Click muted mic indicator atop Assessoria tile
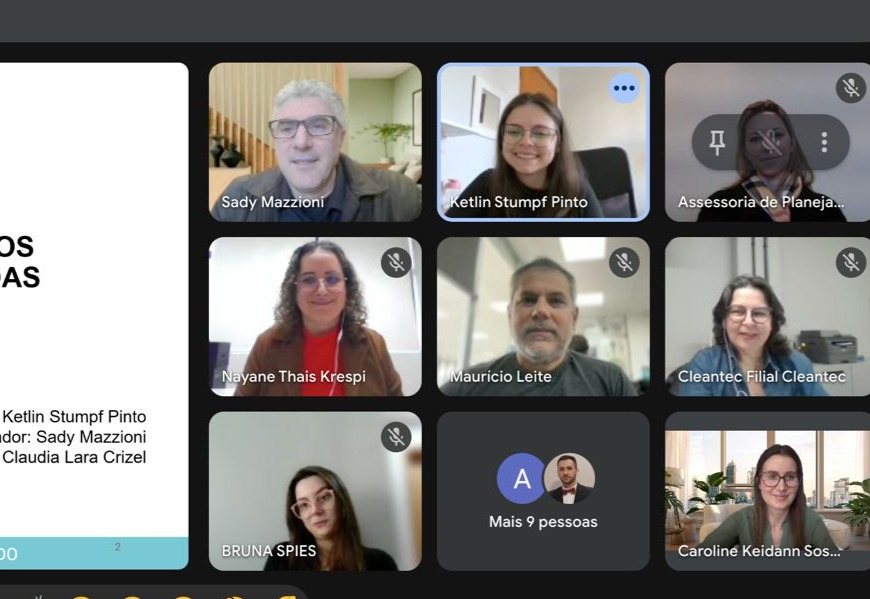Viewport: 870px width, 599px height. pyautogui.click(x=851, y=88)
